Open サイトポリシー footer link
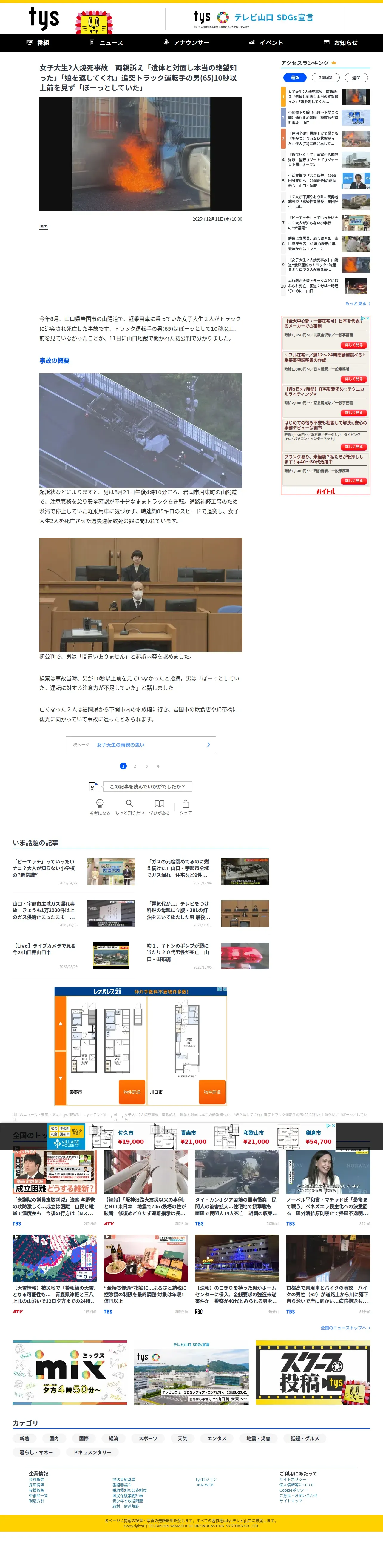Screen dimensions: 383x1568 click(292, 1480)
